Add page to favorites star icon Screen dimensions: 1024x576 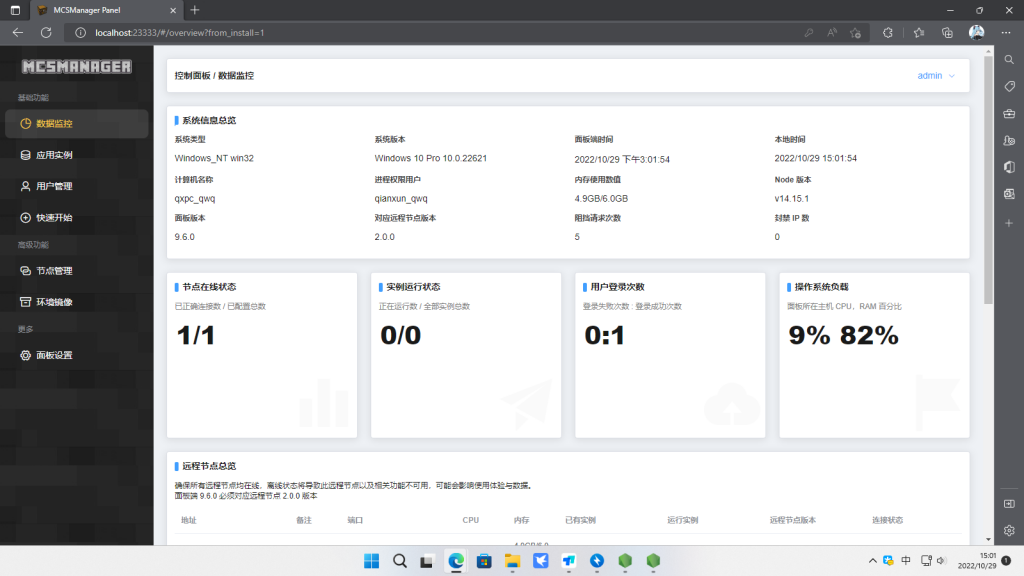coord(856,33)
